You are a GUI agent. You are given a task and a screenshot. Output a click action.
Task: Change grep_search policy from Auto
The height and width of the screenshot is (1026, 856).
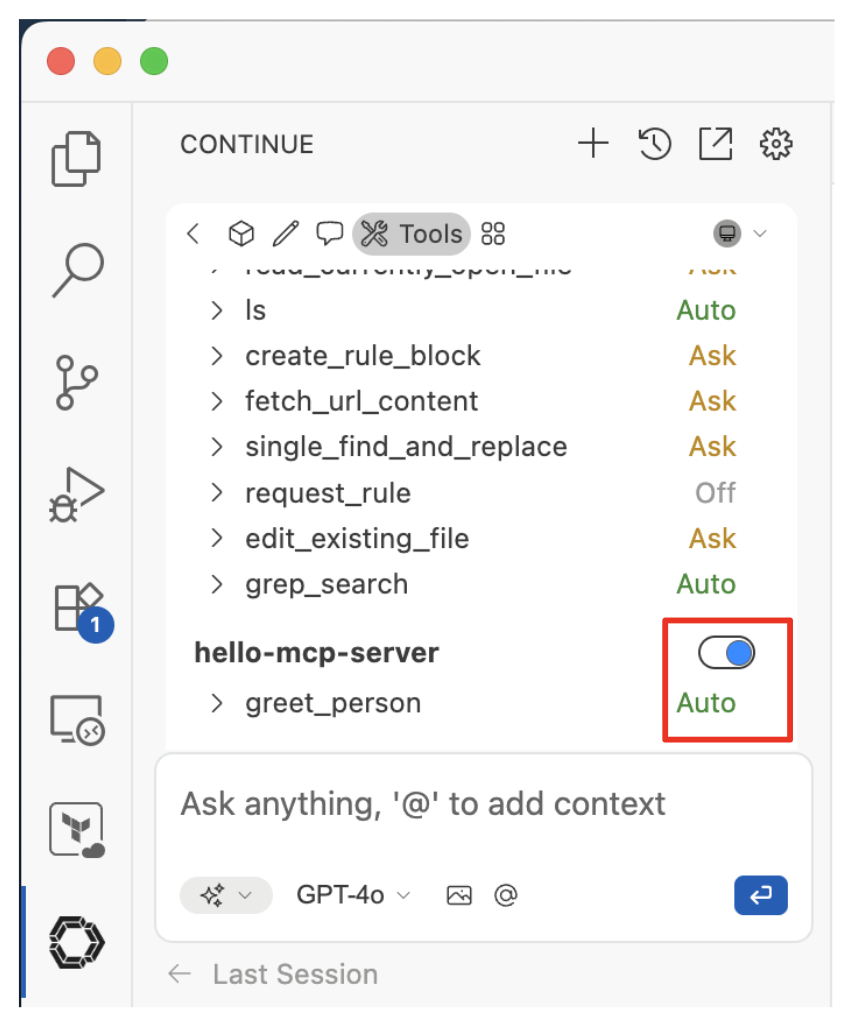(x=705, y=584)
